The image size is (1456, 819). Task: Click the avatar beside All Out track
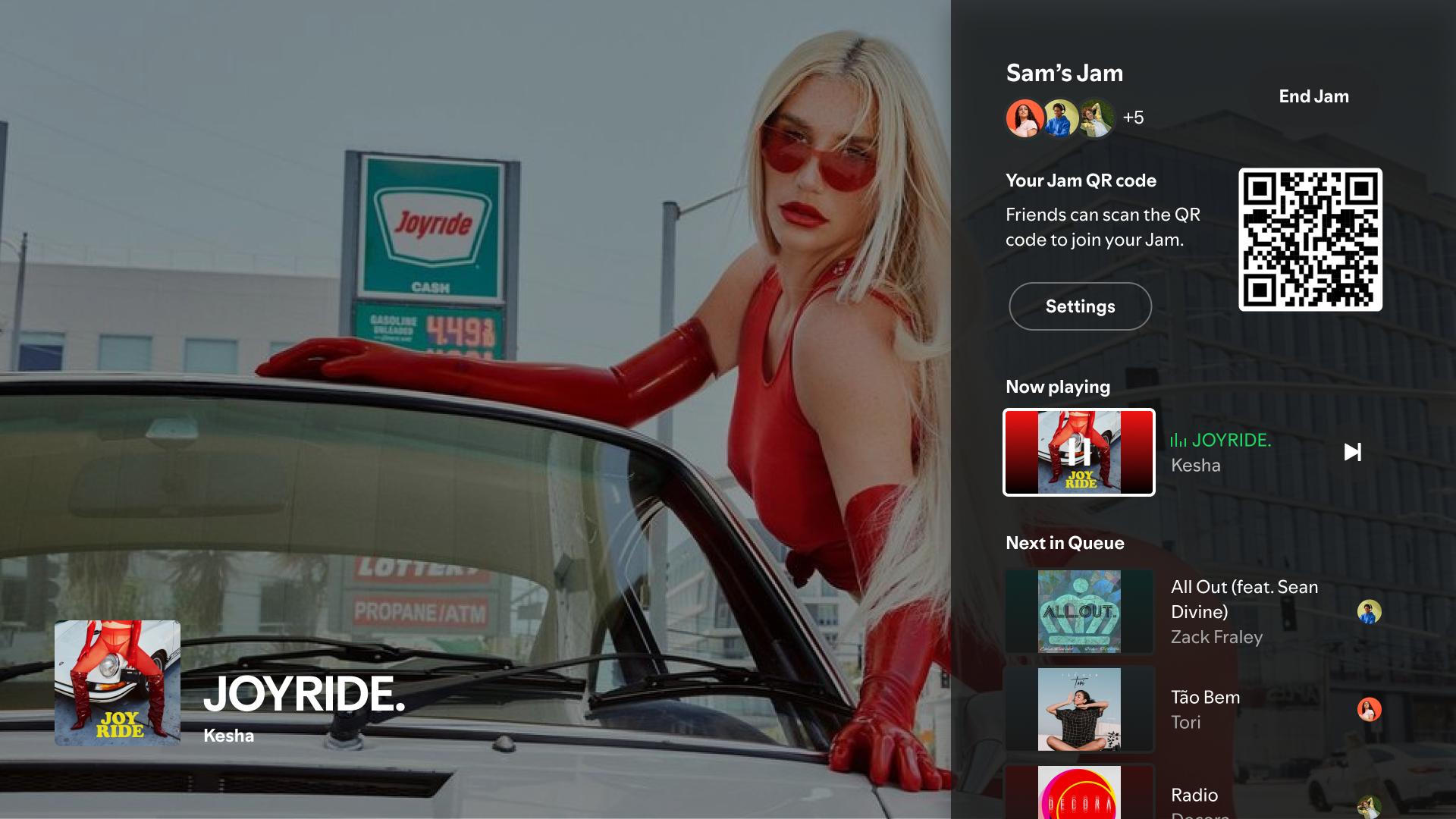1369,612
